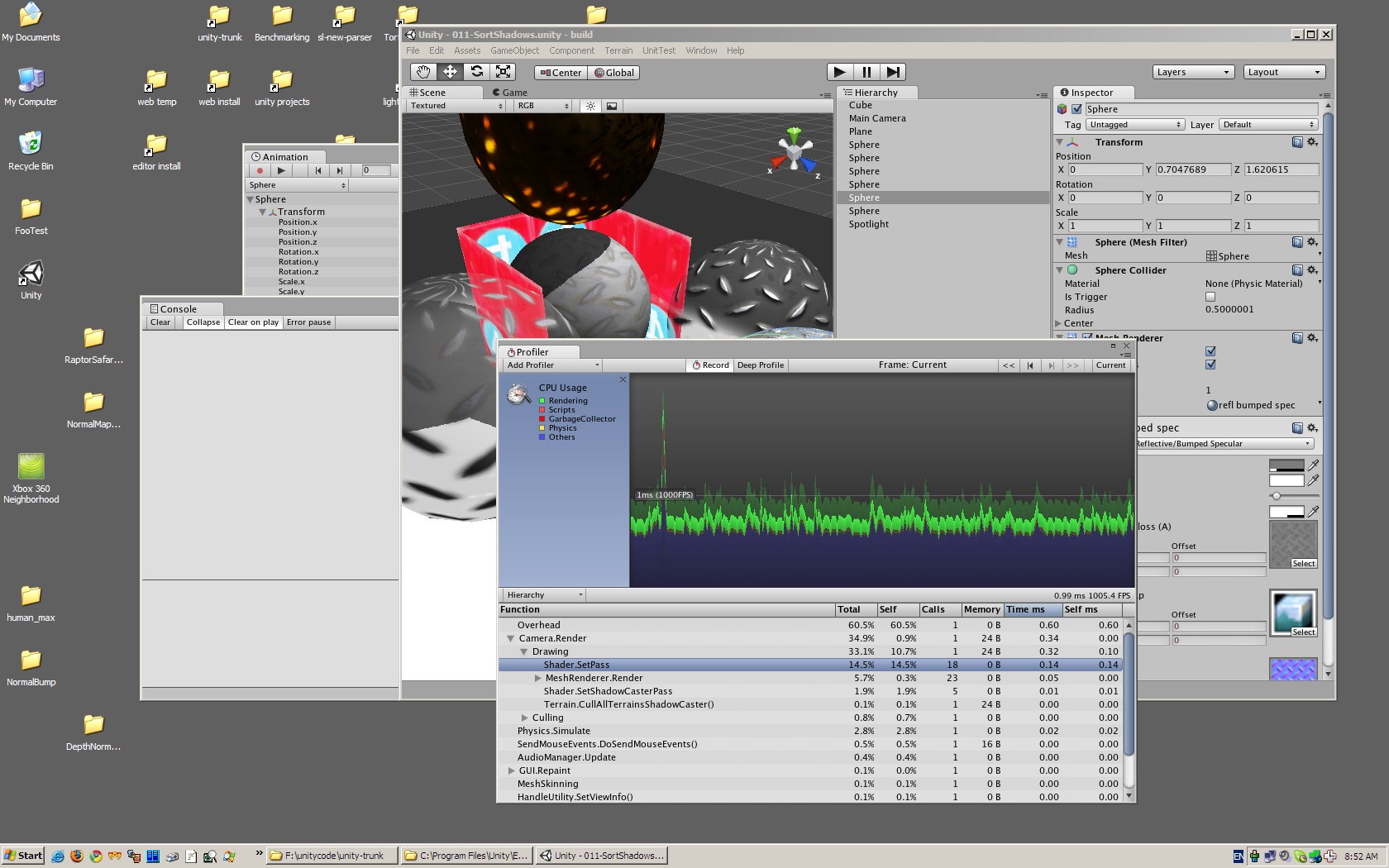Open the GameObject menu
Viewport: 1389px width, 868px height.
tap(514, 50)
